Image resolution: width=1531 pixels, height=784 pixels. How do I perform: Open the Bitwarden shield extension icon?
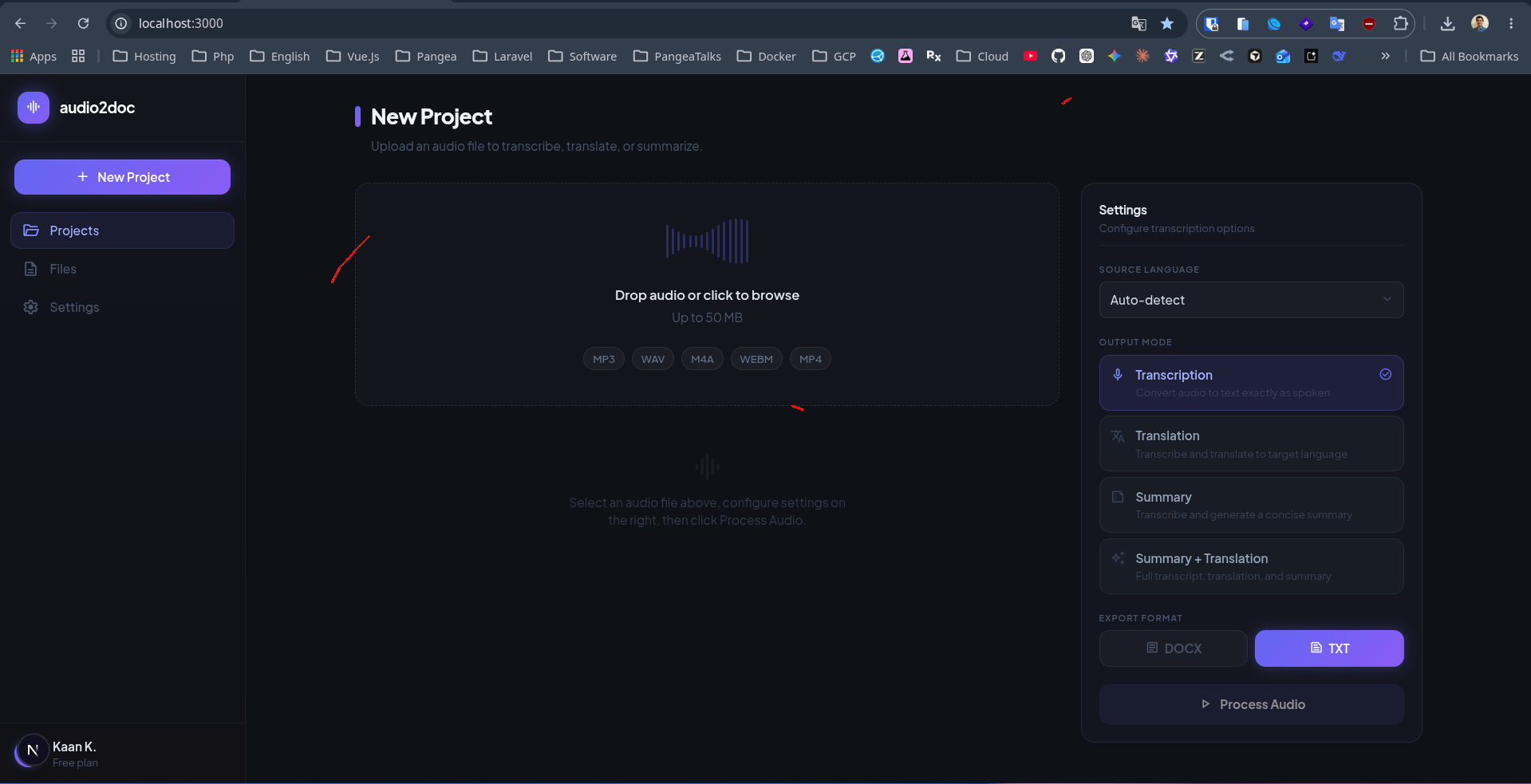coord(1212,23)
